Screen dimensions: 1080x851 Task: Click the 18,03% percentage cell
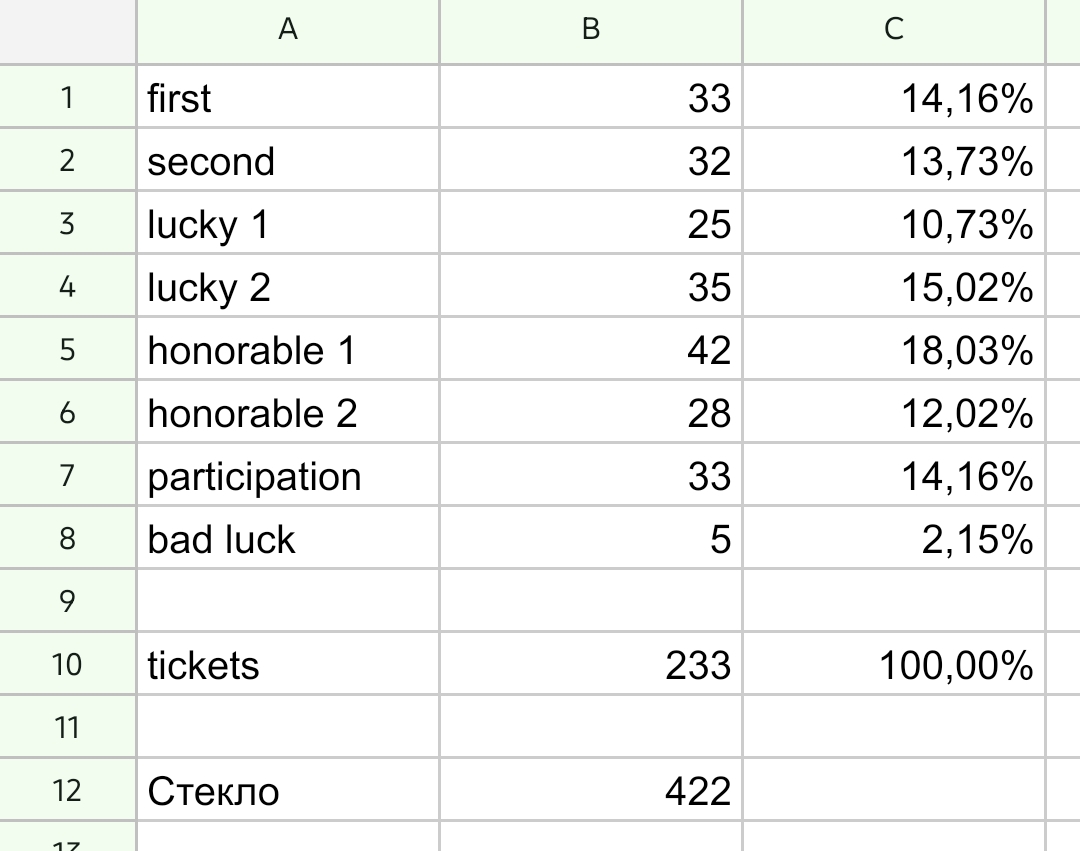[x=893, y=350]
